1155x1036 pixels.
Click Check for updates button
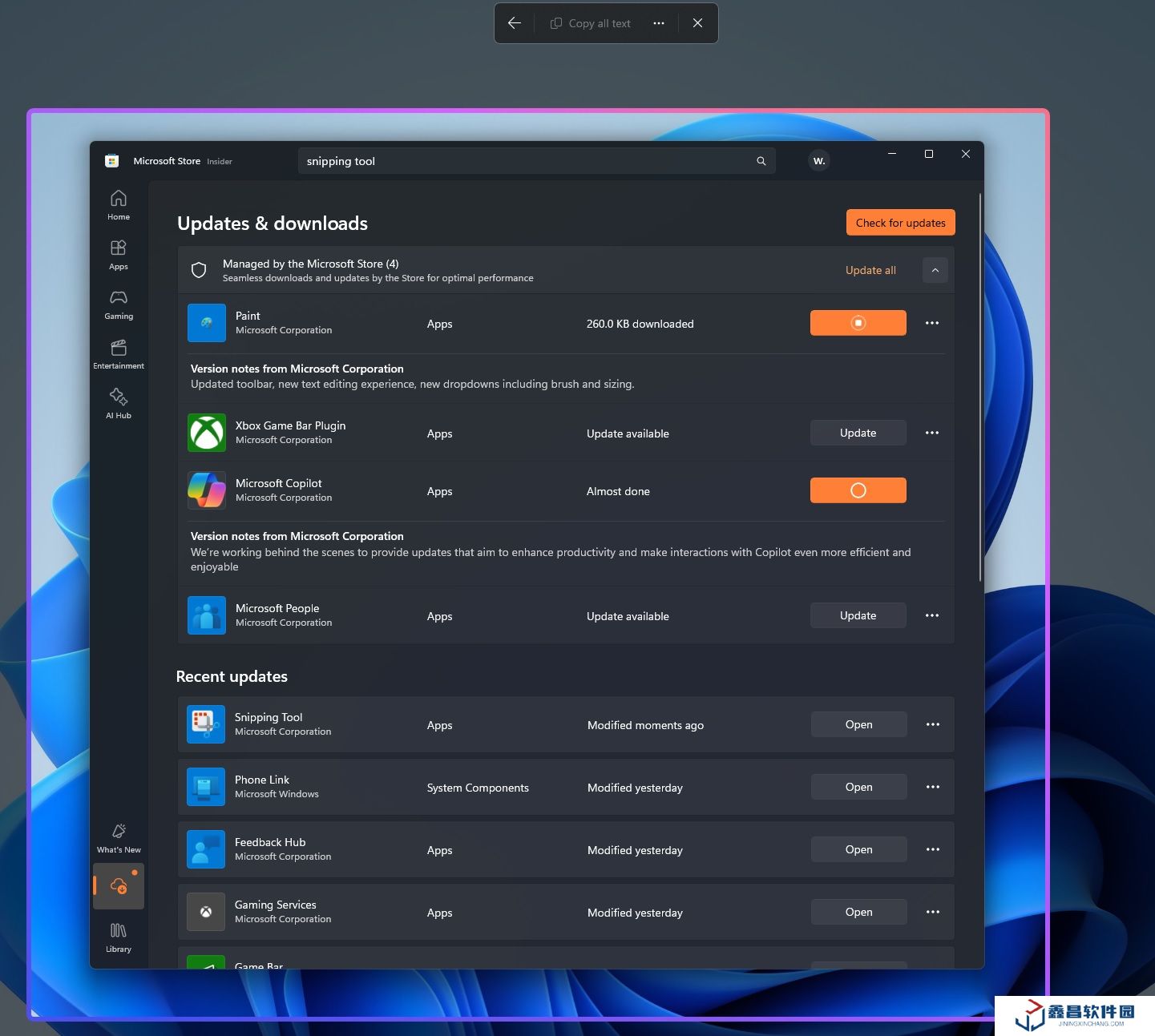900,223
